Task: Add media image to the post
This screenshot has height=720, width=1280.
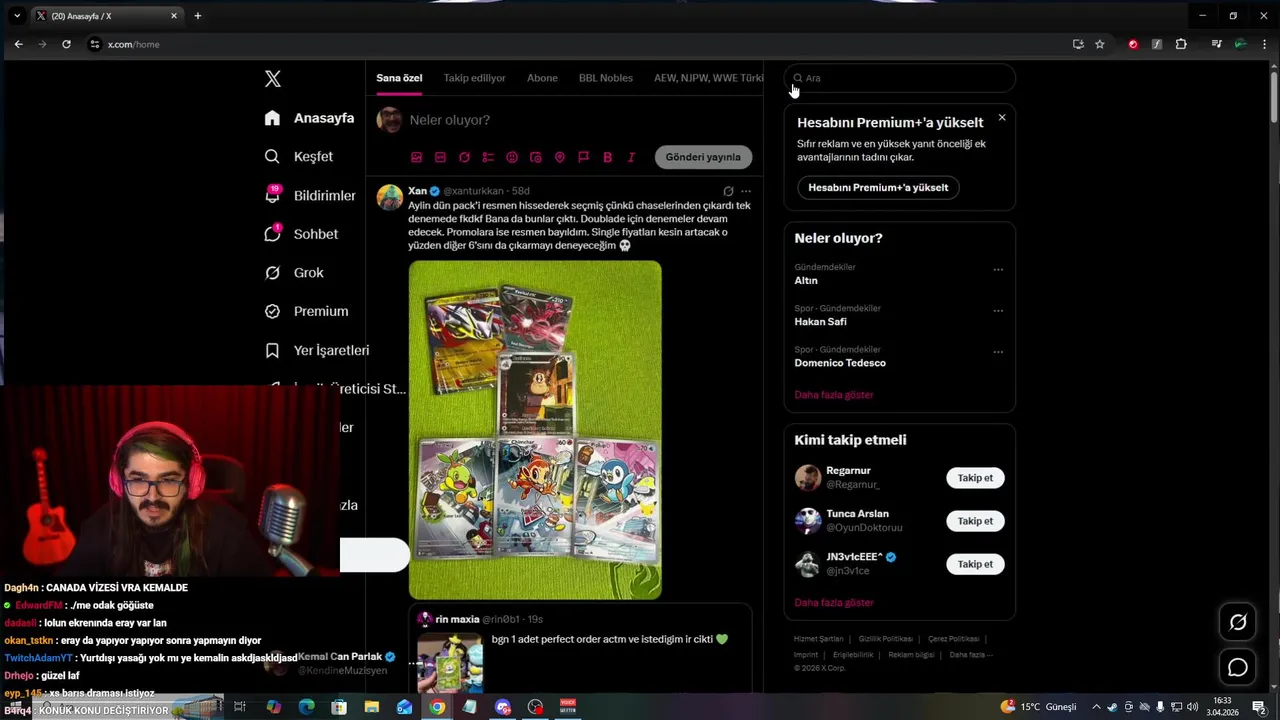Action: [x=416, y=157]
